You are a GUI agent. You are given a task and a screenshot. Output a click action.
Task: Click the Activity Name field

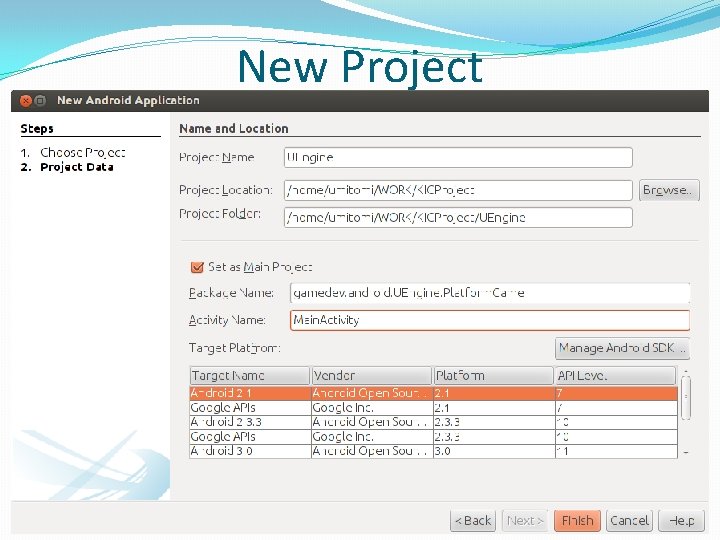click(490, 320)
